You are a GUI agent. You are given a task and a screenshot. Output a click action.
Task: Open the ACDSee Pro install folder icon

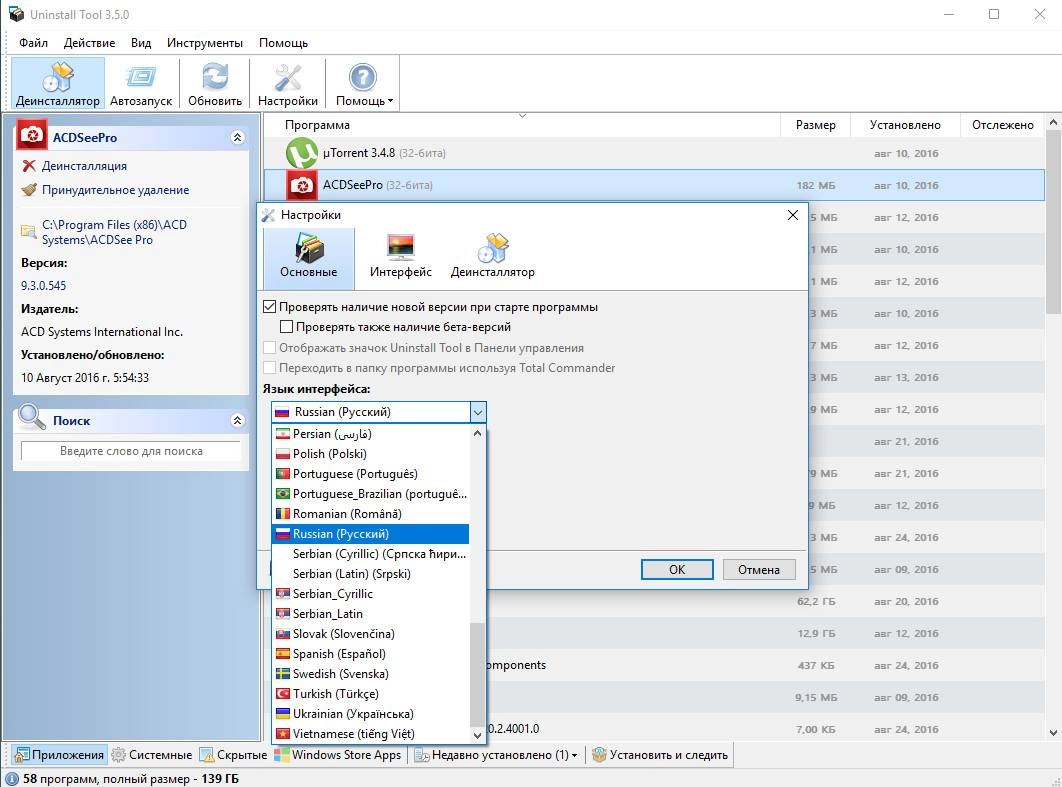click(28, 232)
